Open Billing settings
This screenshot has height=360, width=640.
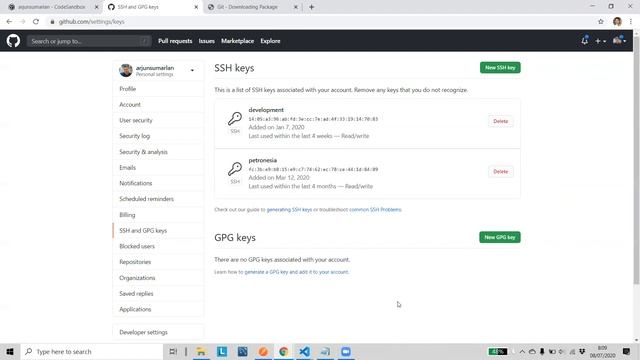[x=158, y=215]
